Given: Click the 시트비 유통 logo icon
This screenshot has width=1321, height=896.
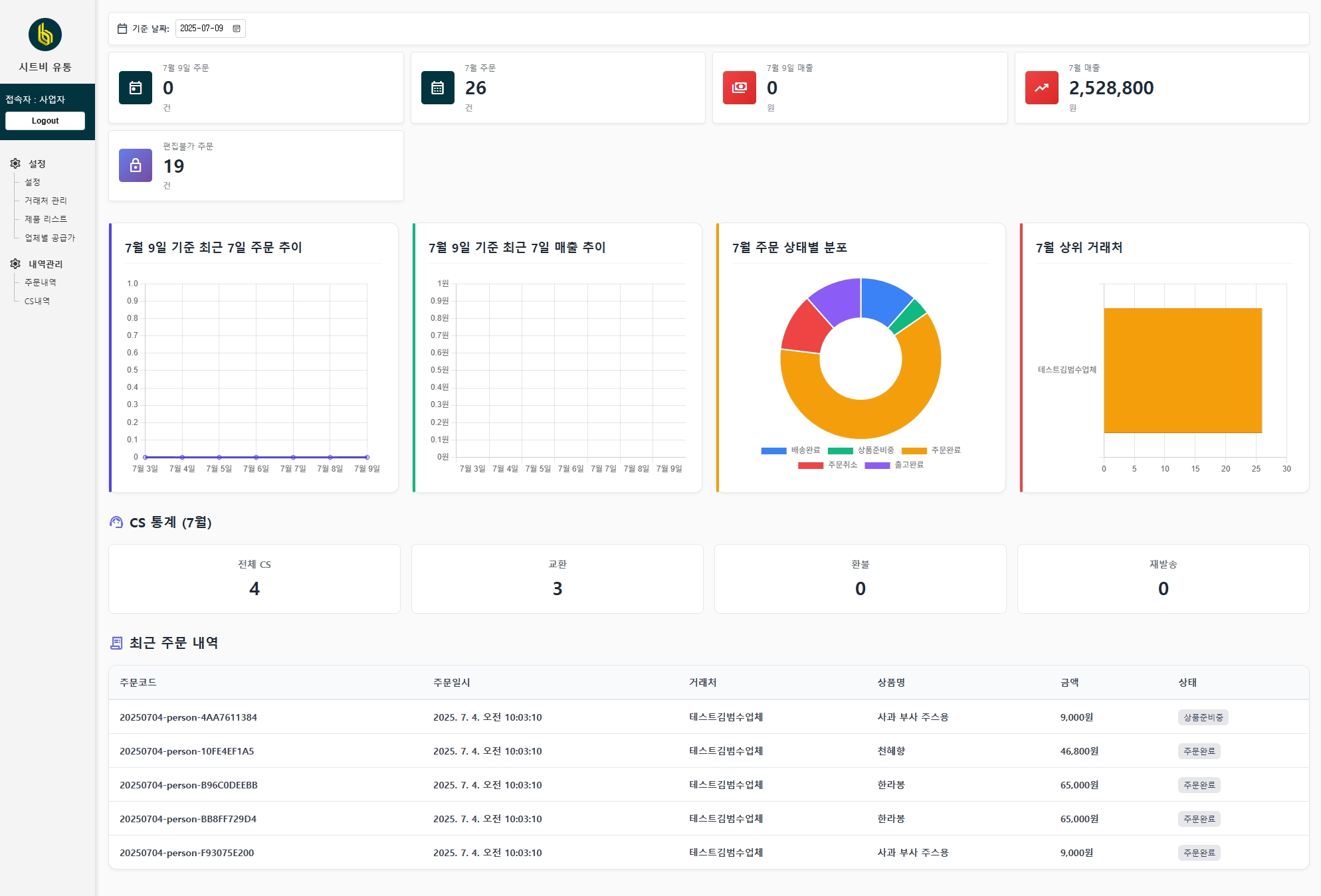Looking at the screenshot, I should click(45, 35).
